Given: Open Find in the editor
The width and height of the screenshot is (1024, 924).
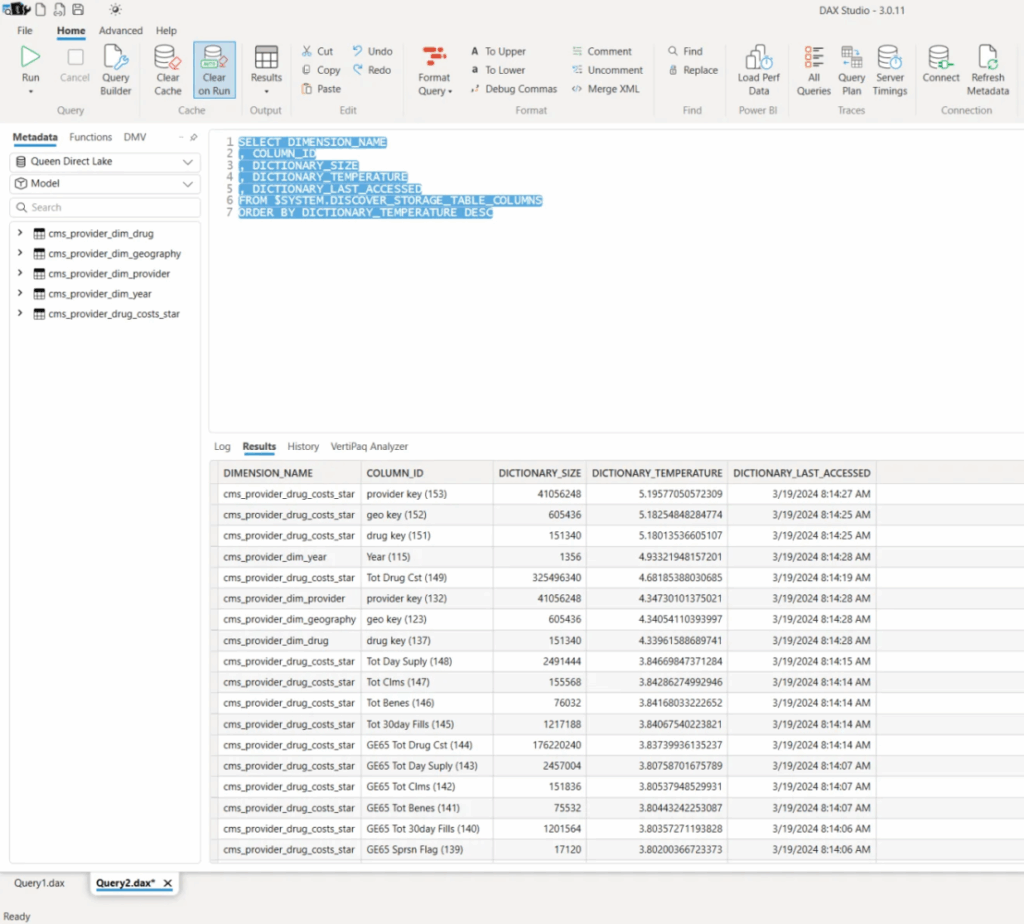Looking at the screenshot, I should pyautogui.click(x=685, y=51).
